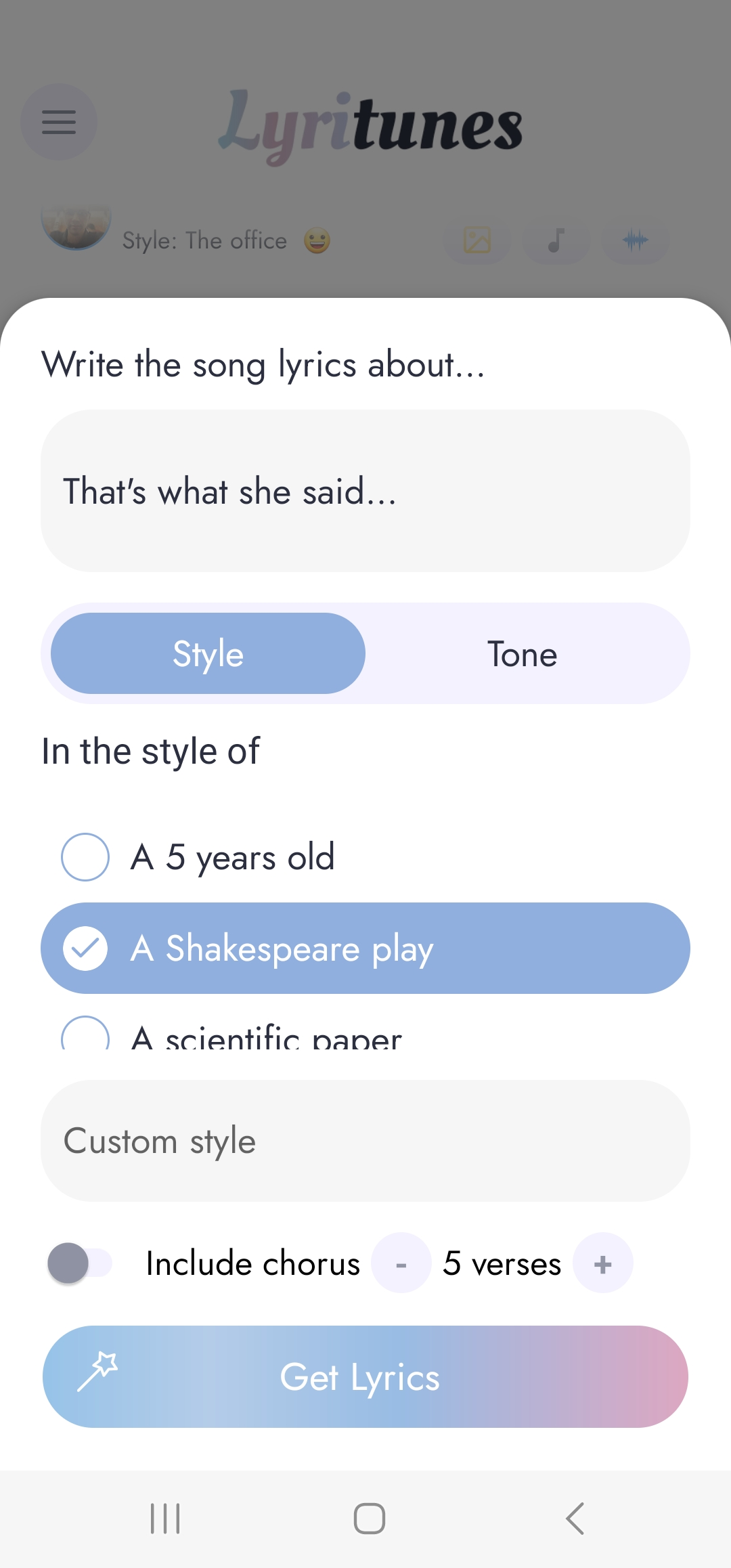Open the hamburger menu
731x1568 pixels.
tap(59, 122)
